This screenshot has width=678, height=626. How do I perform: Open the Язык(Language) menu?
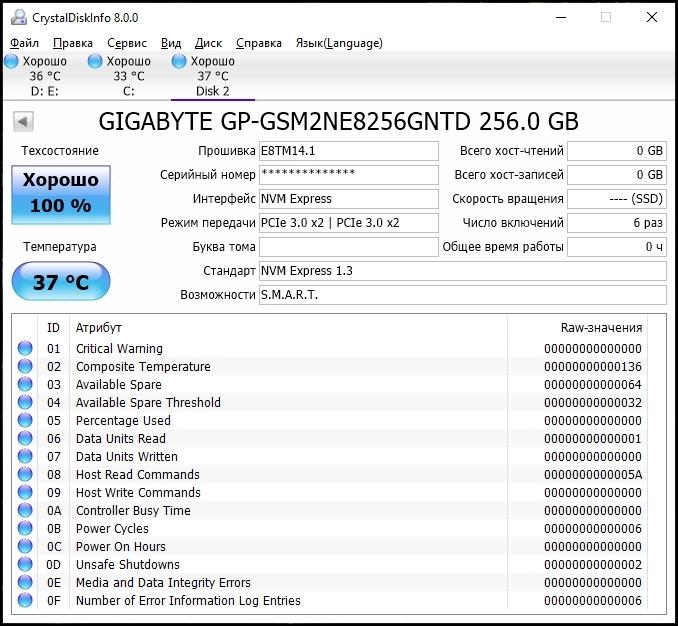click(x=339, y=43)
